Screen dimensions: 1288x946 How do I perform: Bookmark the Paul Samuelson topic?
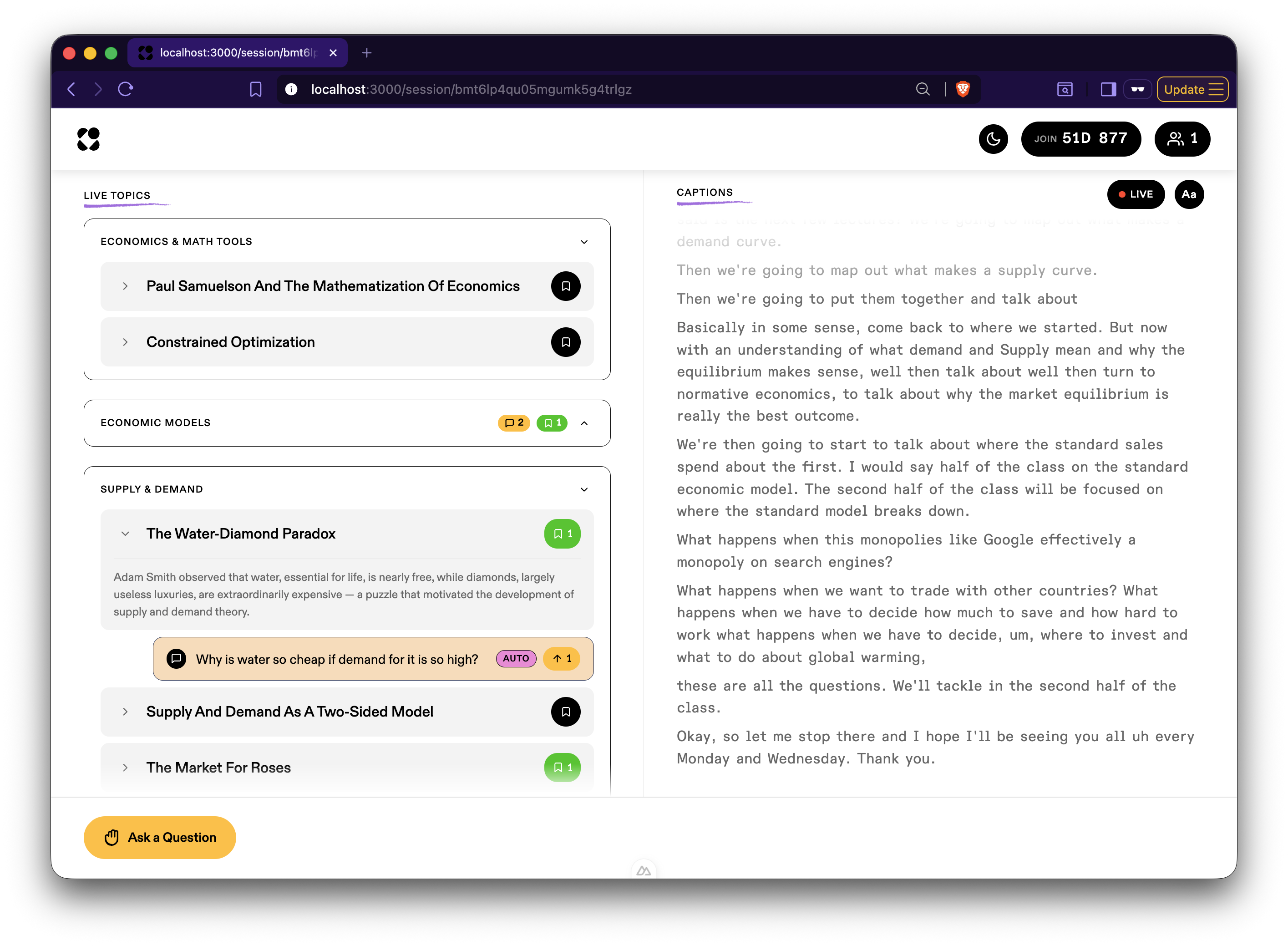[x=566, y=286]
